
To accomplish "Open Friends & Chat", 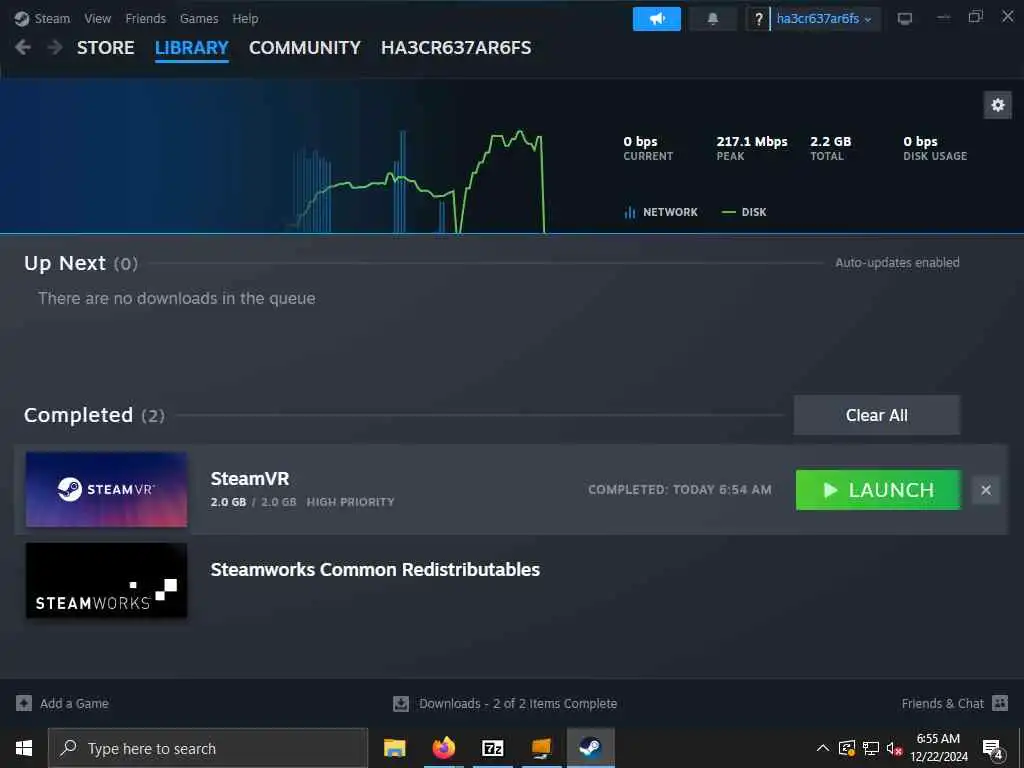I will [x=942, y=703].
